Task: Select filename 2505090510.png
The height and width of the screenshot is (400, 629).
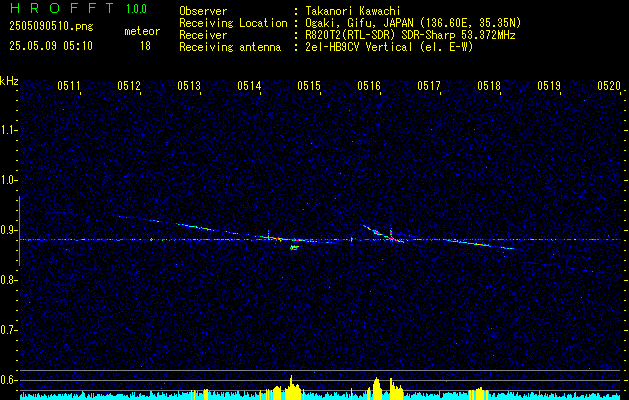Action: 51,26
